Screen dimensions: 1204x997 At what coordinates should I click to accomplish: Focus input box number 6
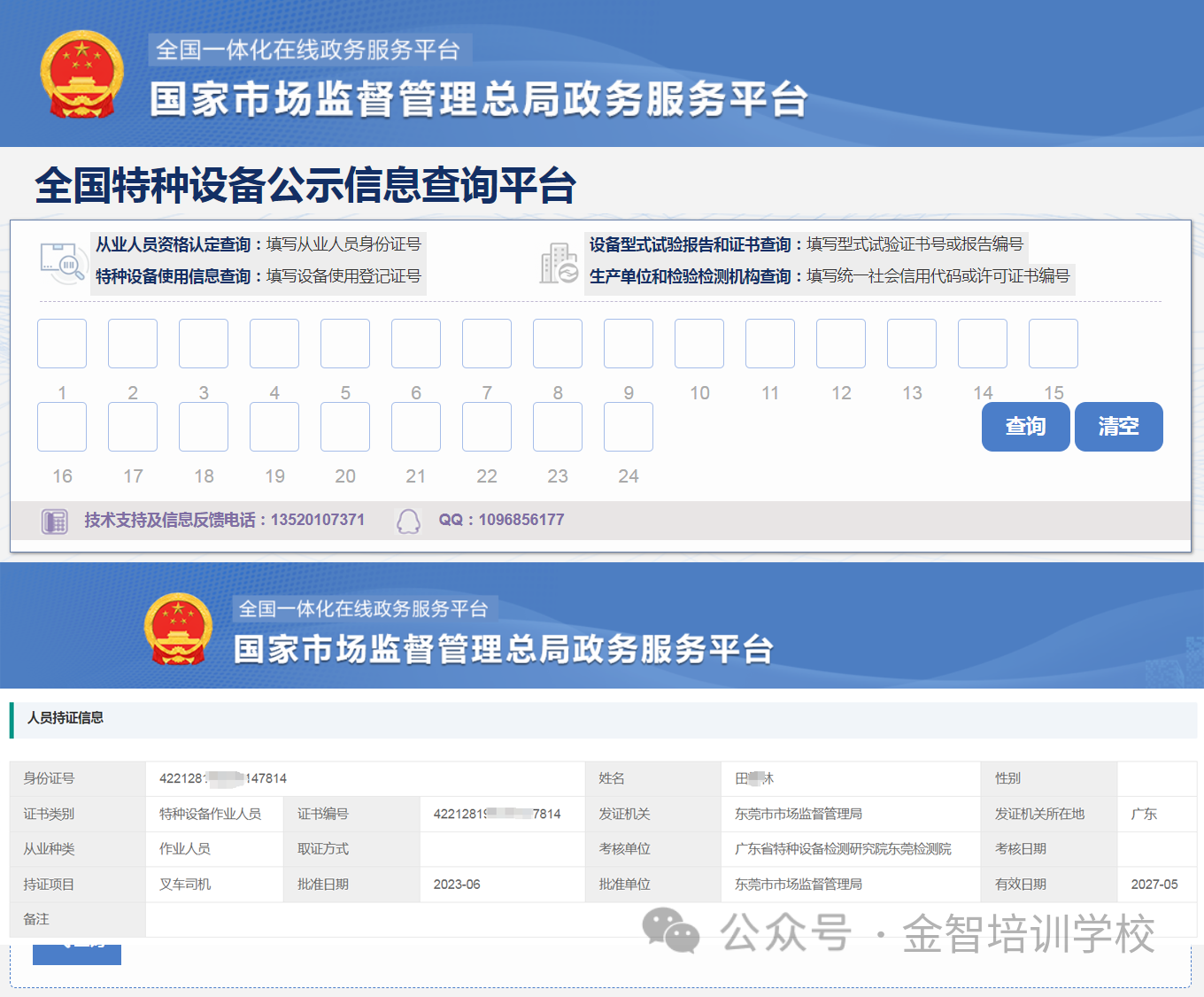(x=416, y=344)
